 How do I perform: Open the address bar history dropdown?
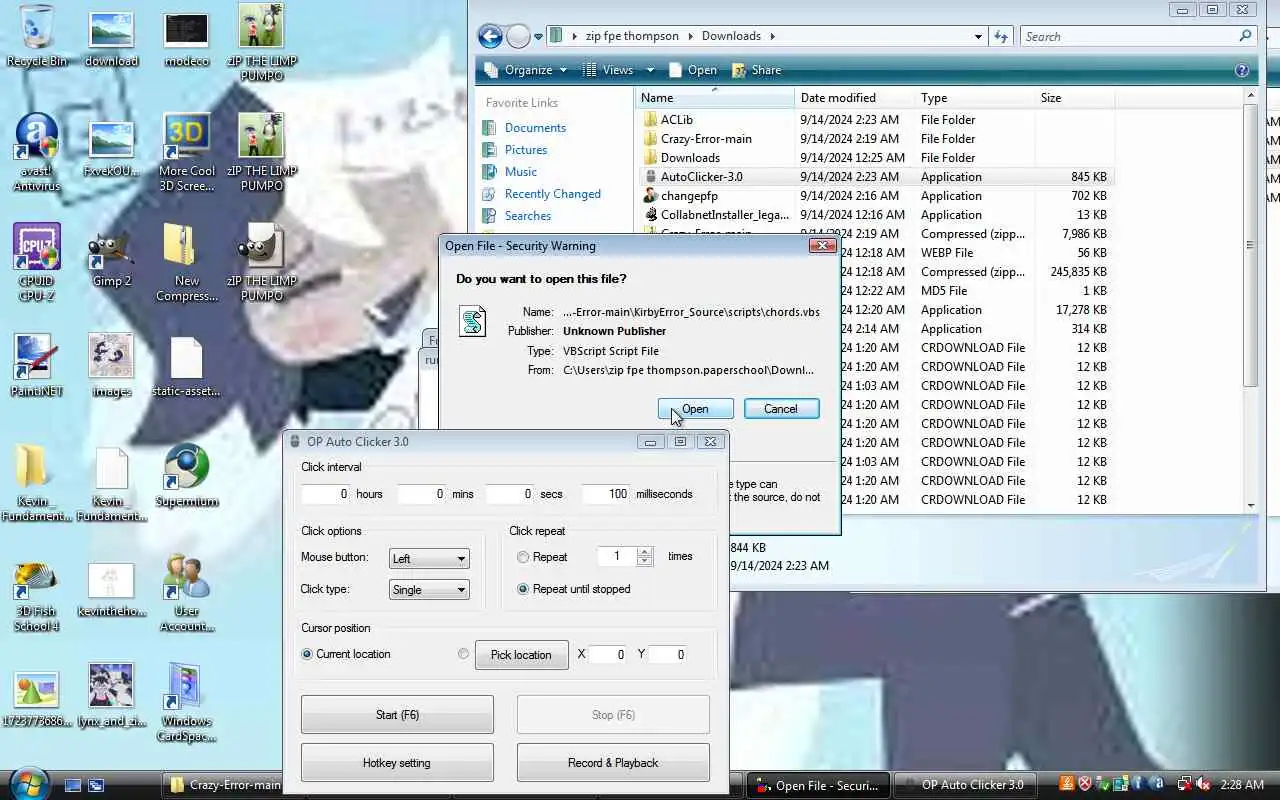(x=978, y=37)
